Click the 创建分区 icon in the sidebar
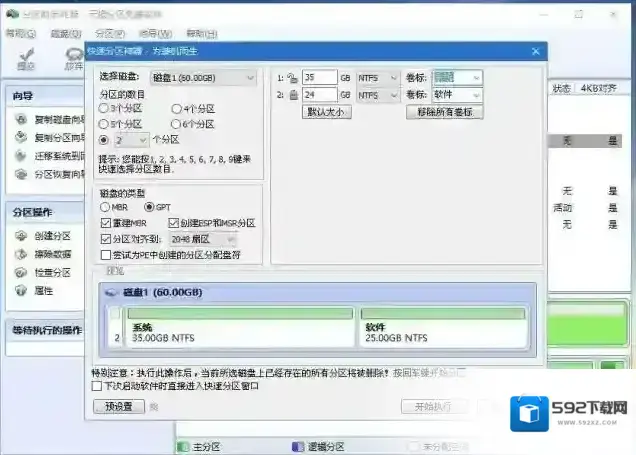This screenshot has height=455, width=636. point(21,236)
